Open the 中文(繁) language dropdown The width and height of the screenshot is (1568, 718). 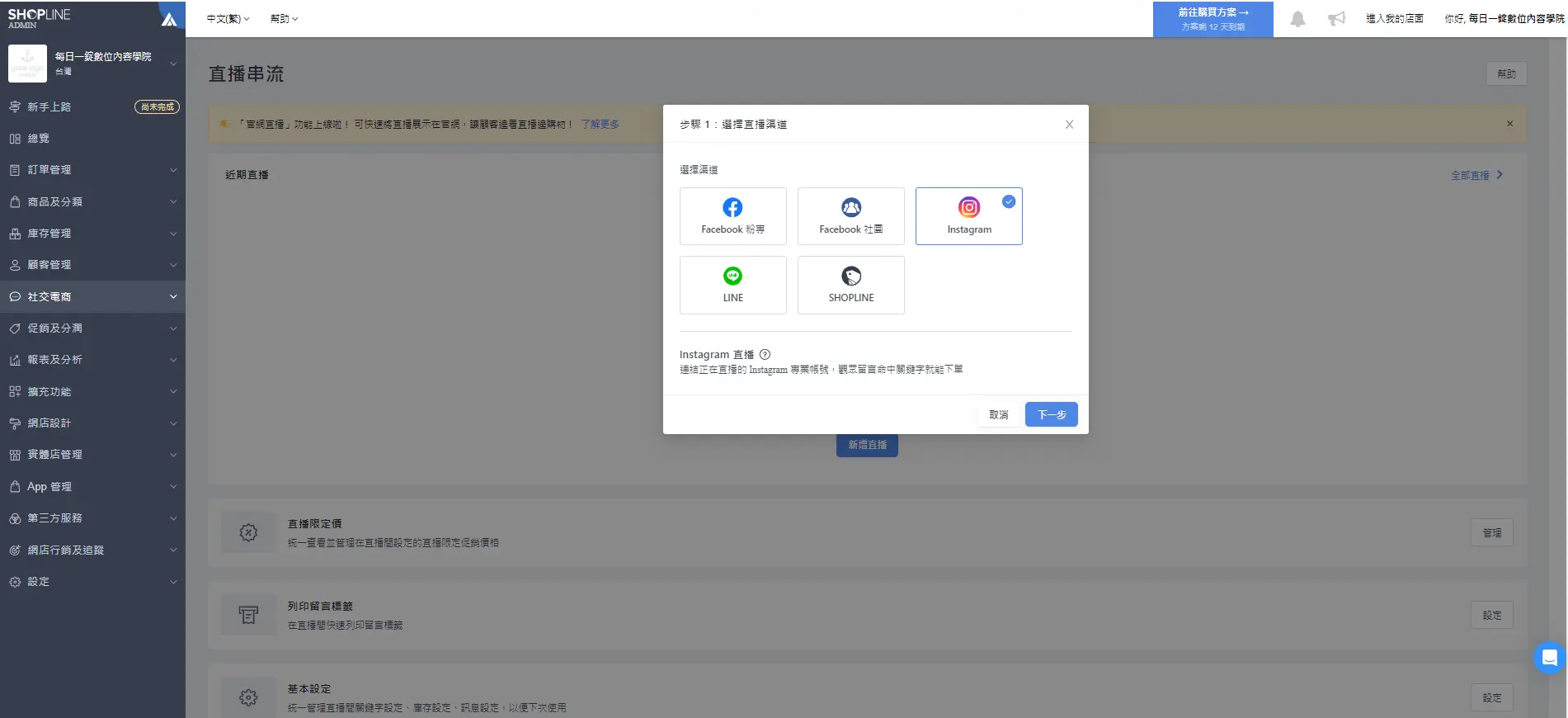pyautogui.click(x=228, y=19)
